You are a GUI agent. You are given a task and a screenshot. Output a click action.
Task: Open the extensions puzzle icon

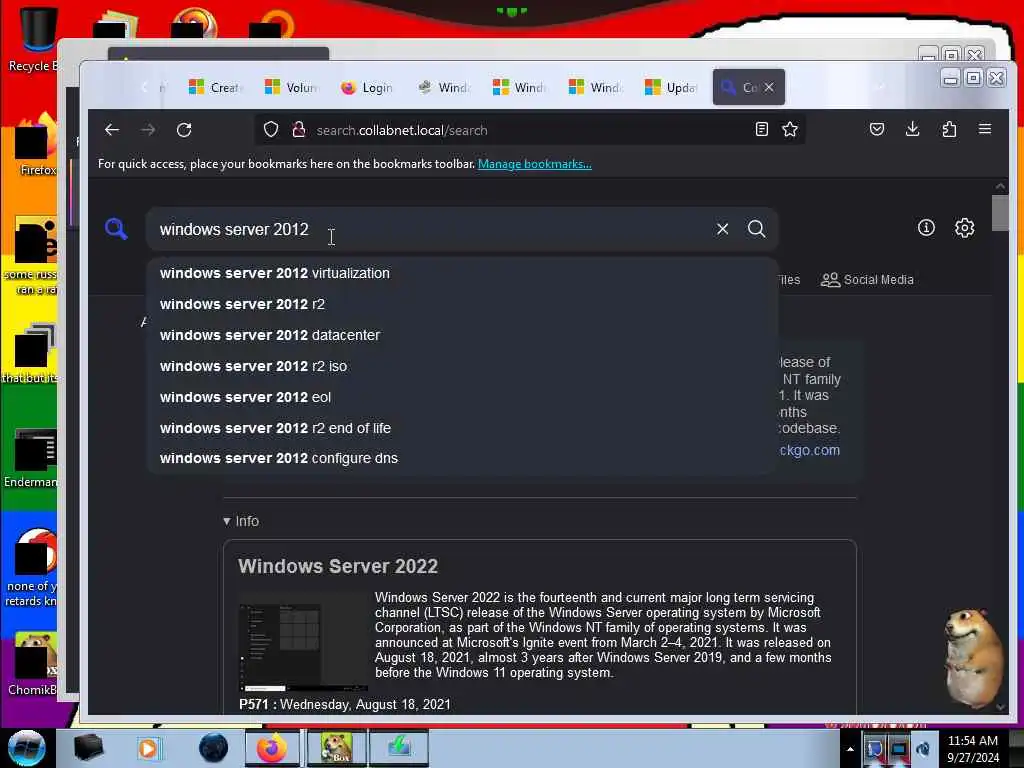point(950,129)
